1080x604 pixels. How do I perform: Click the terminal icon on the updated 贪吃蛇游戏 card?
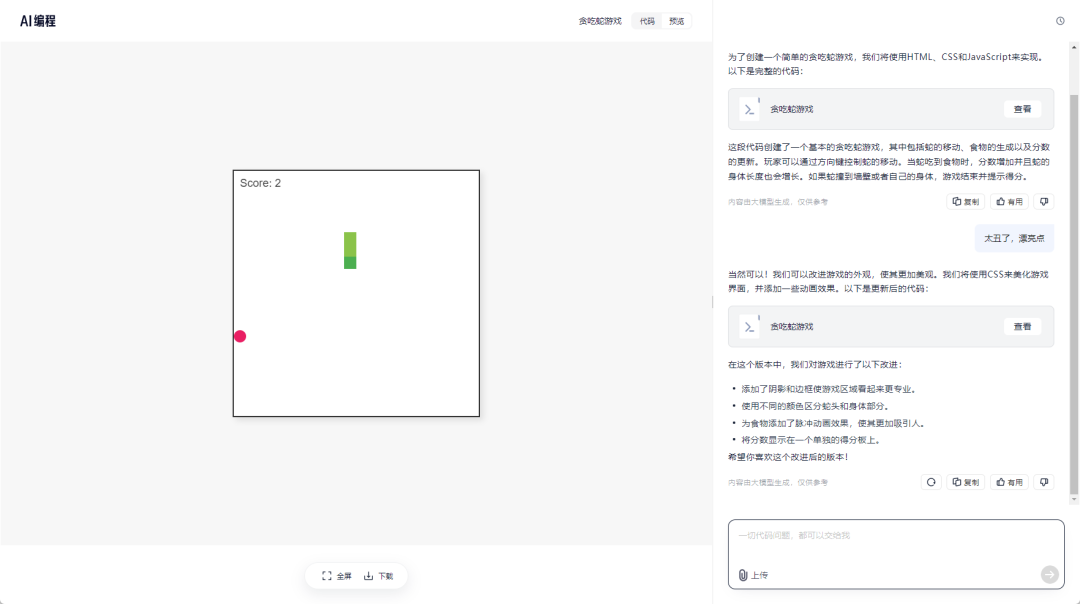(749, 327)
